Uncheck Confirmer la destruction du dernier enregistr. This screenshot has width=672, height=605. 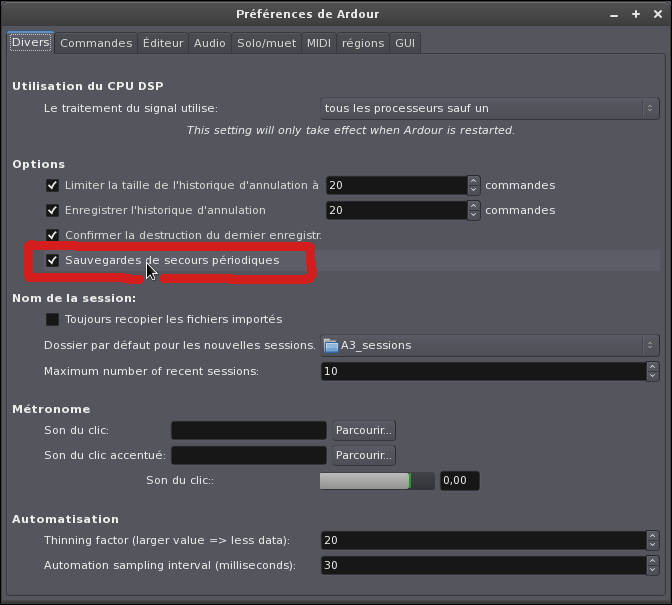click(52, 235)
